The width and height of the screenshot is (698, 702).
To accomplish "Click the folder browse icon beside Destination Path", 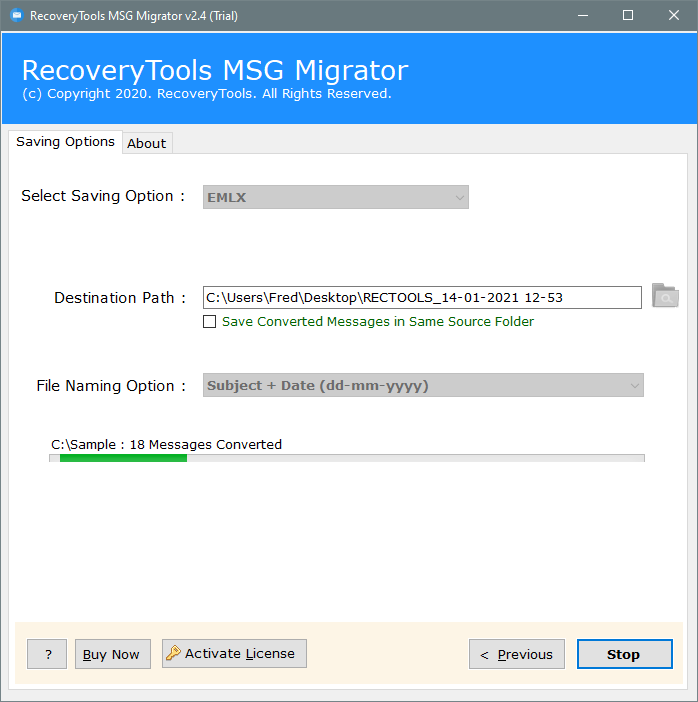I will point(665,295).
